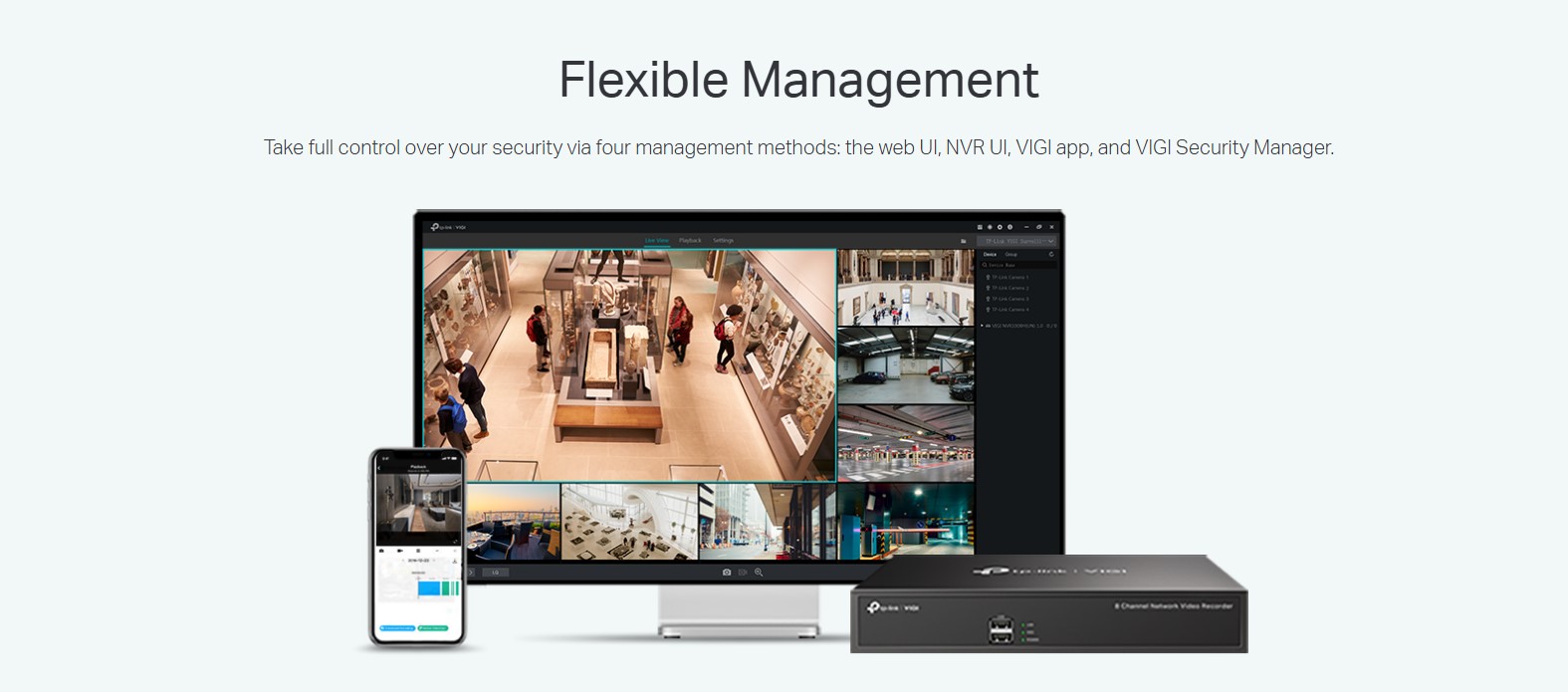Select the street-side building feed

coord(767,522)
